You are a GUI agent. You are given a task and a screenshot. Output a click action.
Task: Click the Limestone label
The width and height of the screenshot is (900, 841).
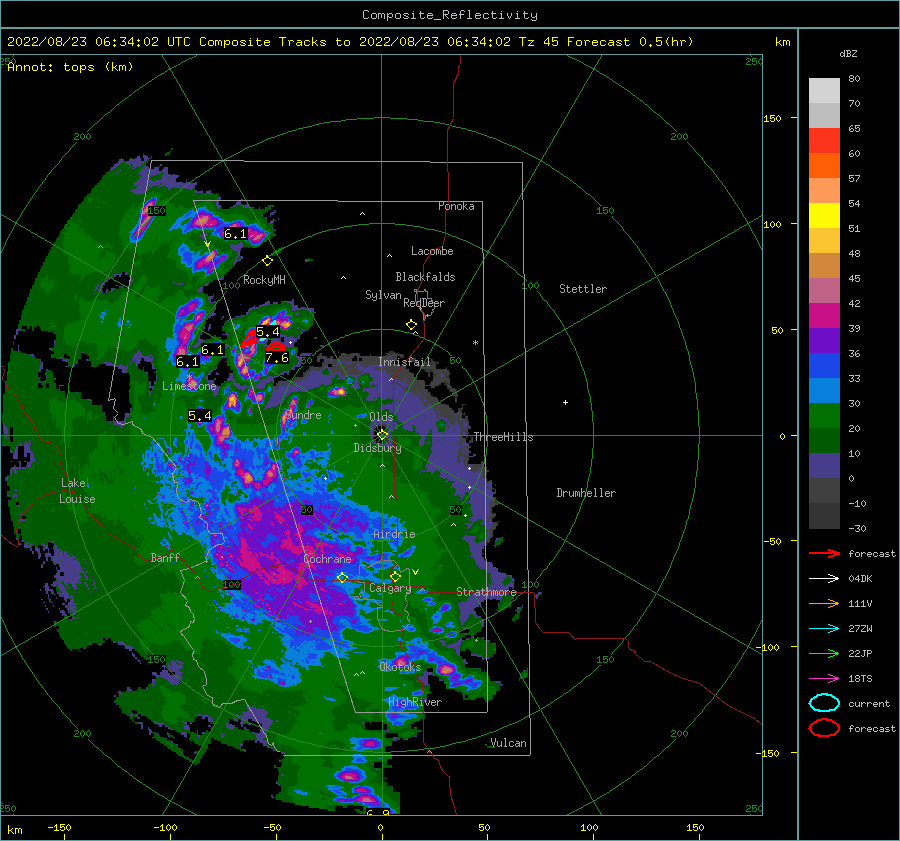(x=189, y=386)
